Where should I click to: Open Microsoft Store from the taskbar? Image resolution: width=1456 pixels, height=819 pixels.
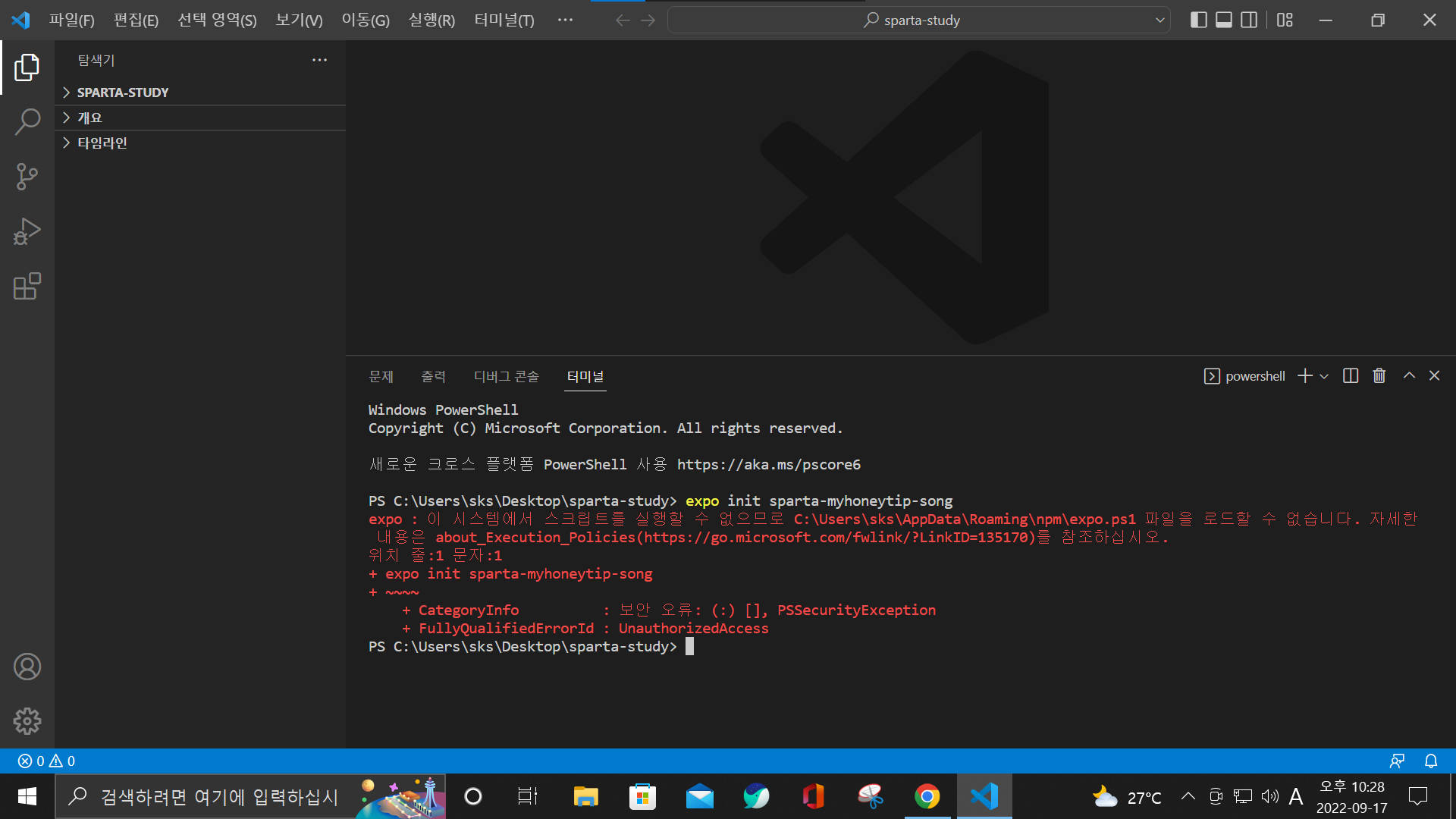642,796
